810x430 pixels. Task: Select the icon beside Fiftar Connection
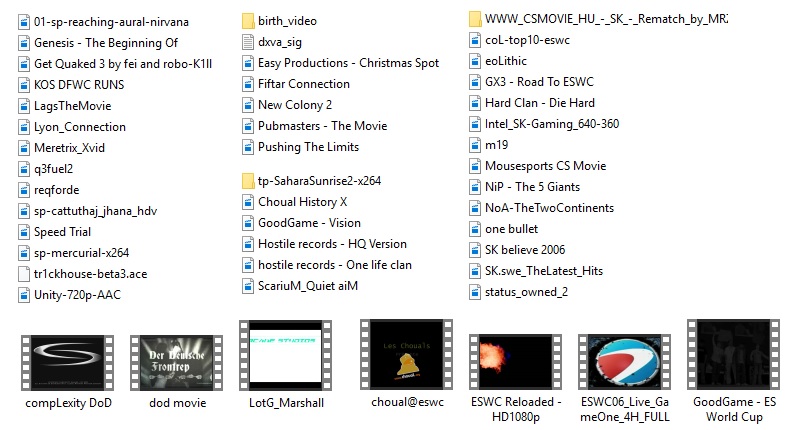248,84
